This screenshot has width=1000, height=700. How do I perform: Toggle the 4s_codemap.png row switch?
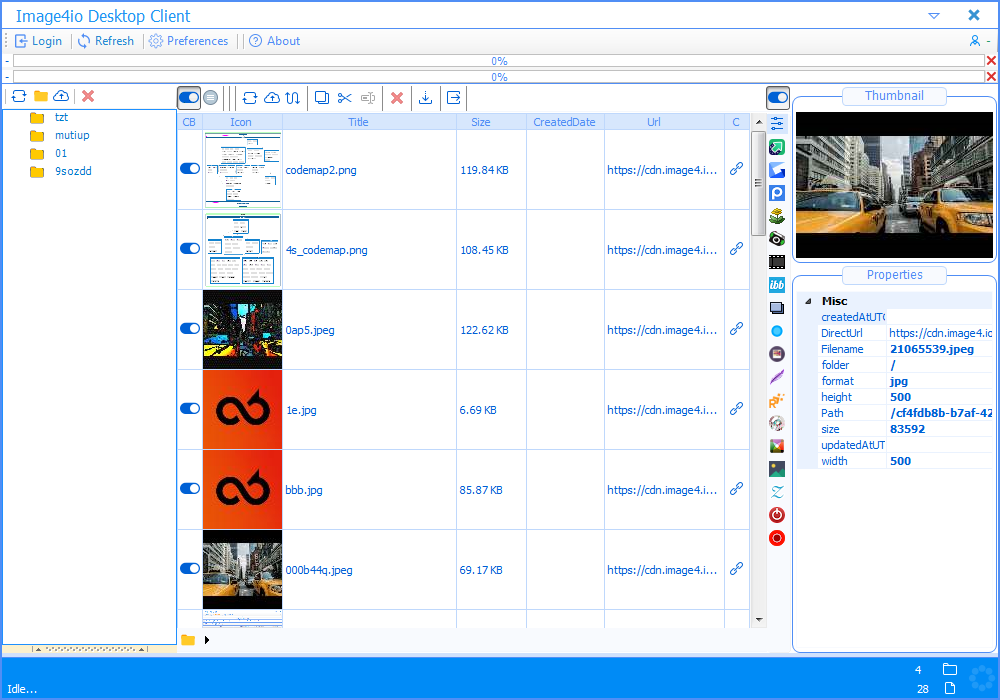coord(190,249)
